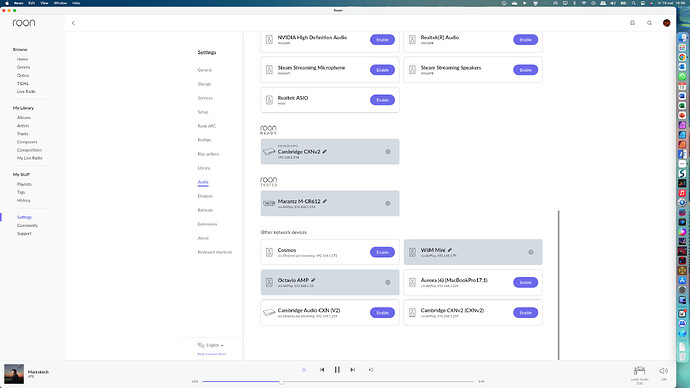Browse Genres in sidebar

(23, 67)
